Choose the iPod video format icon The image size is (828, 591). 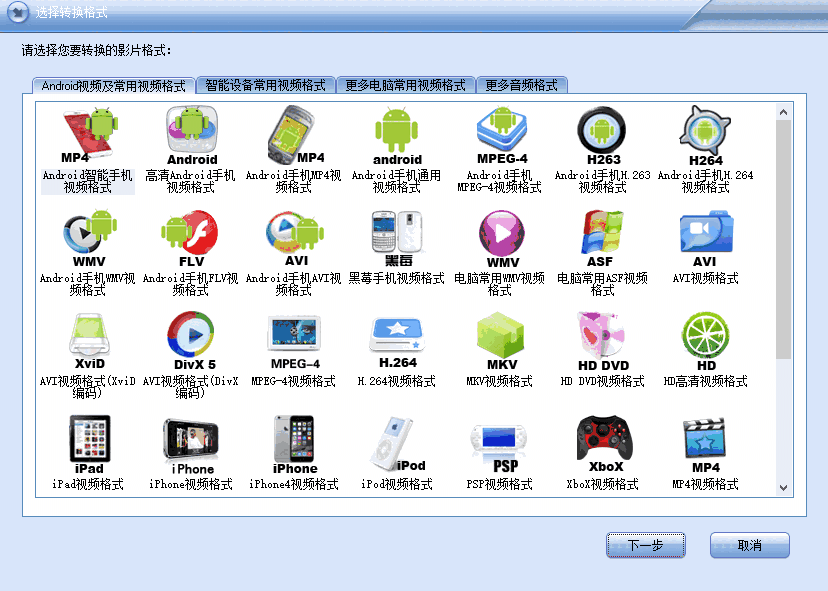(397, 442)
